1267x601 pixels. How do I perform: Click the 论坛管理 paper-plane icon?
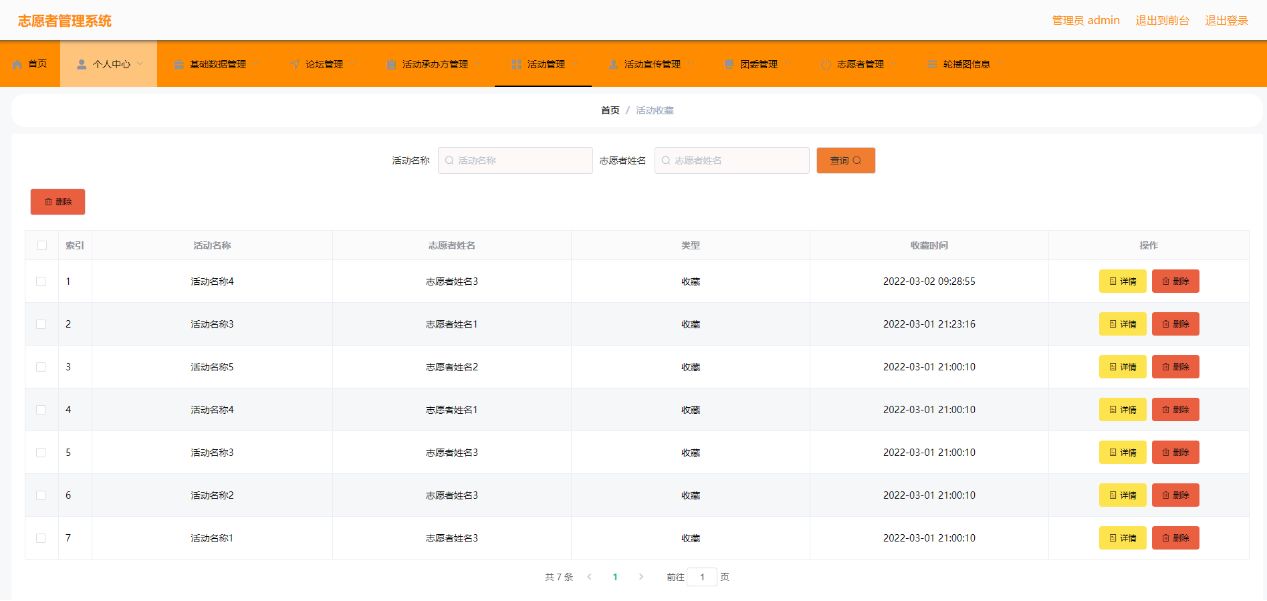295,64
